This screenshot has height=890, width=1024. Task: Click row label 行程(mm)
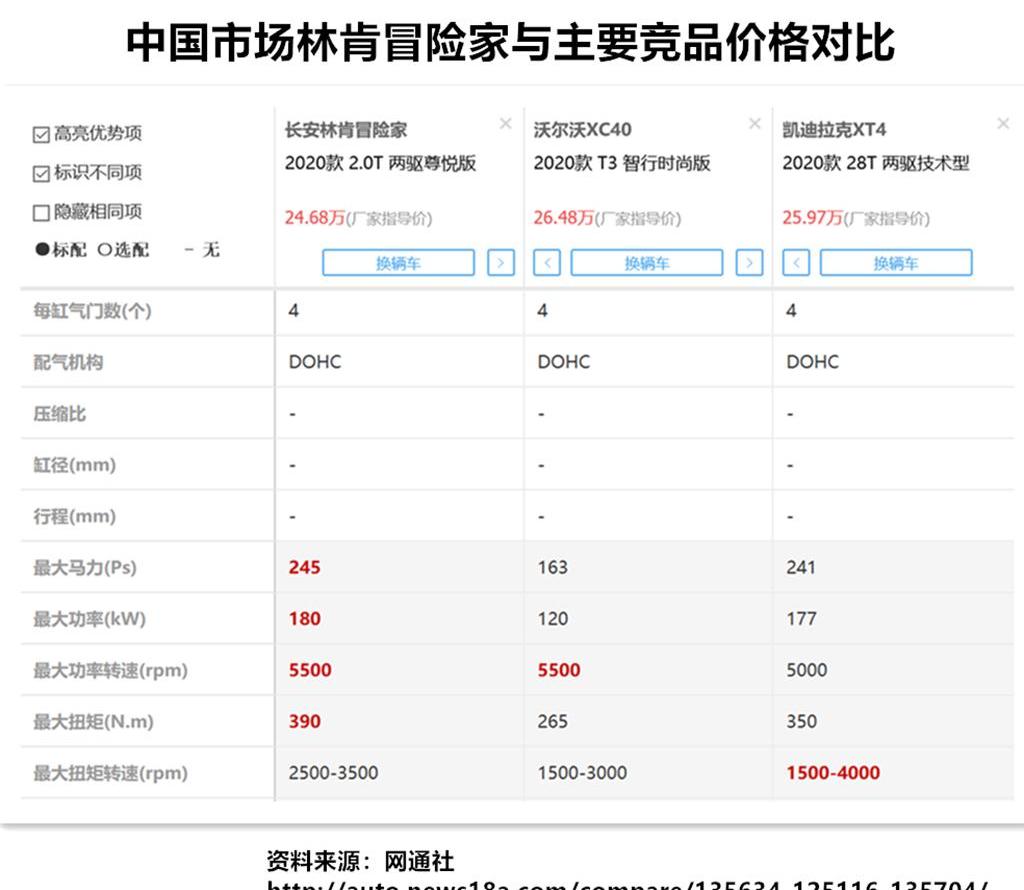click(74, 517)
